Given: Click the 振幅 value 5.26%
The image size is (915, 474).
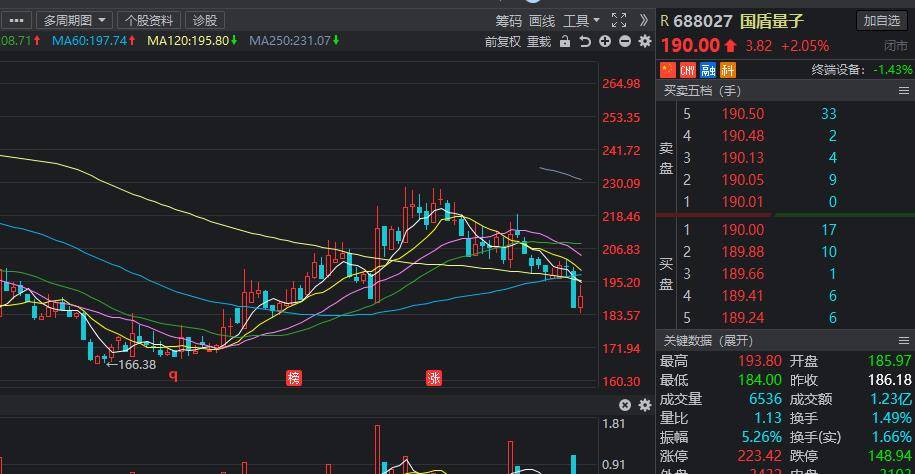Looking at the screenshot, I should click(762, 437).
